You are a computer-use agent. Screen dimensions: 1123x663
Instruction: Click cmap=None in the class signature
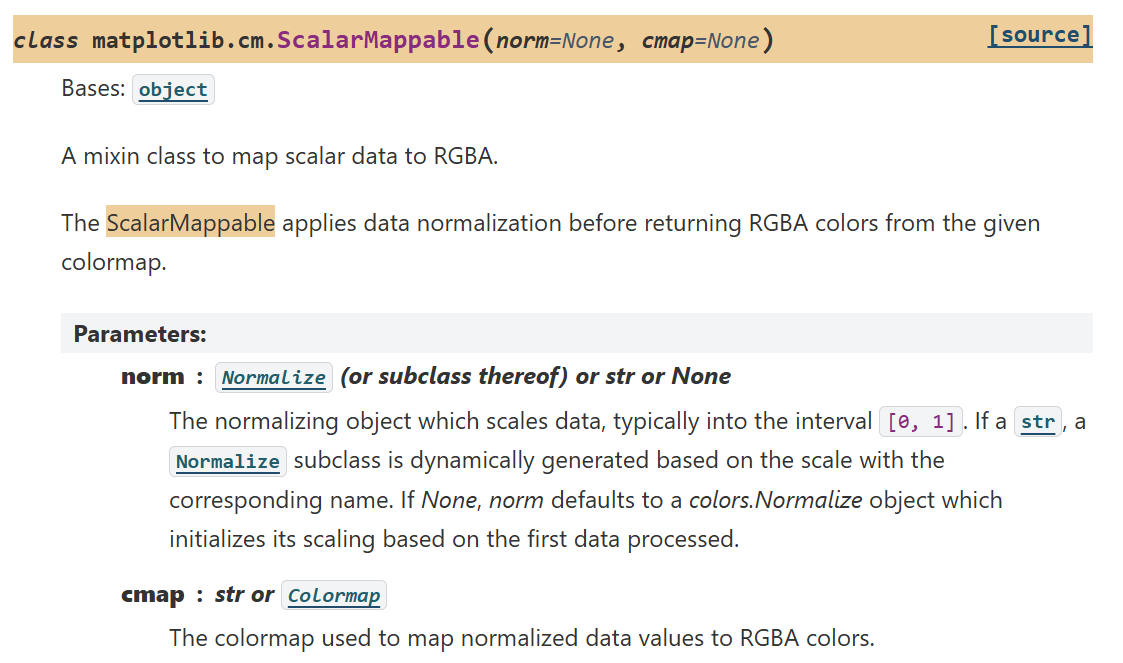pos(700,40)
